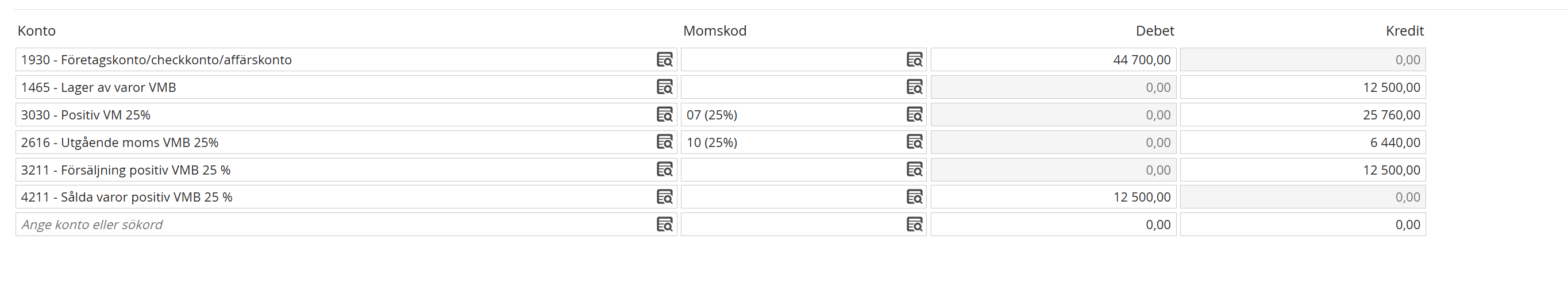Click account search icon for 3211 Försäljning row
1568x290 pixels.
tap(664, 169)
